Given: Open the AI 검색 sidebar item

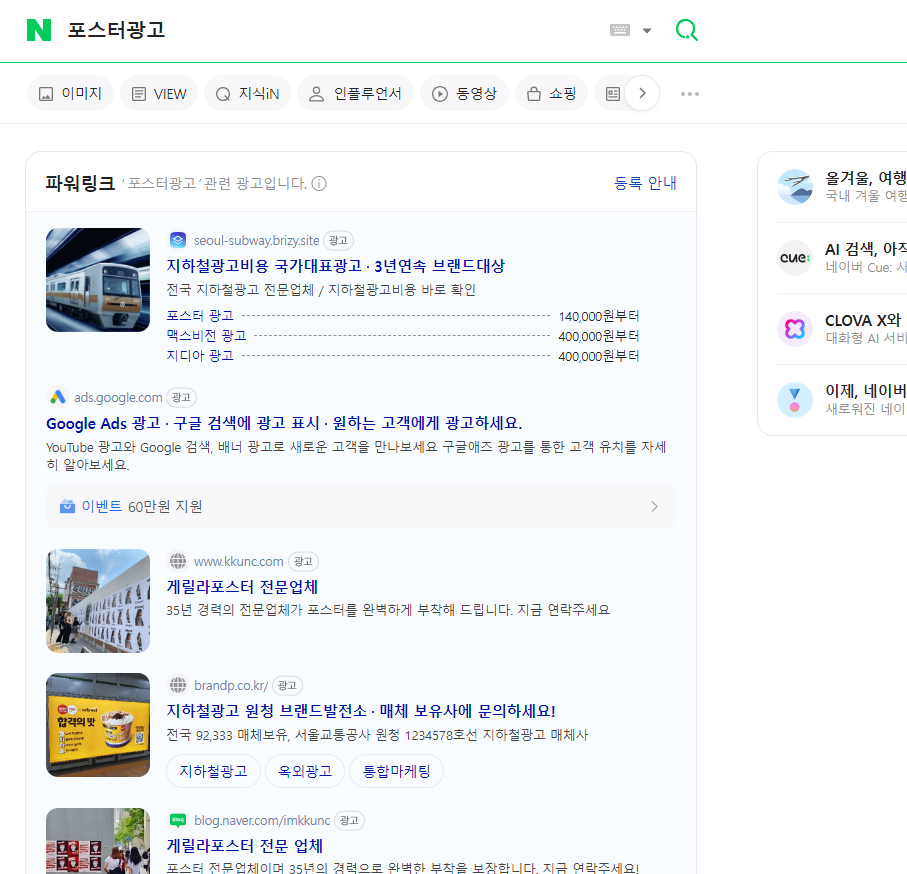Looking at the screenshot, I should tap(842, 258).
